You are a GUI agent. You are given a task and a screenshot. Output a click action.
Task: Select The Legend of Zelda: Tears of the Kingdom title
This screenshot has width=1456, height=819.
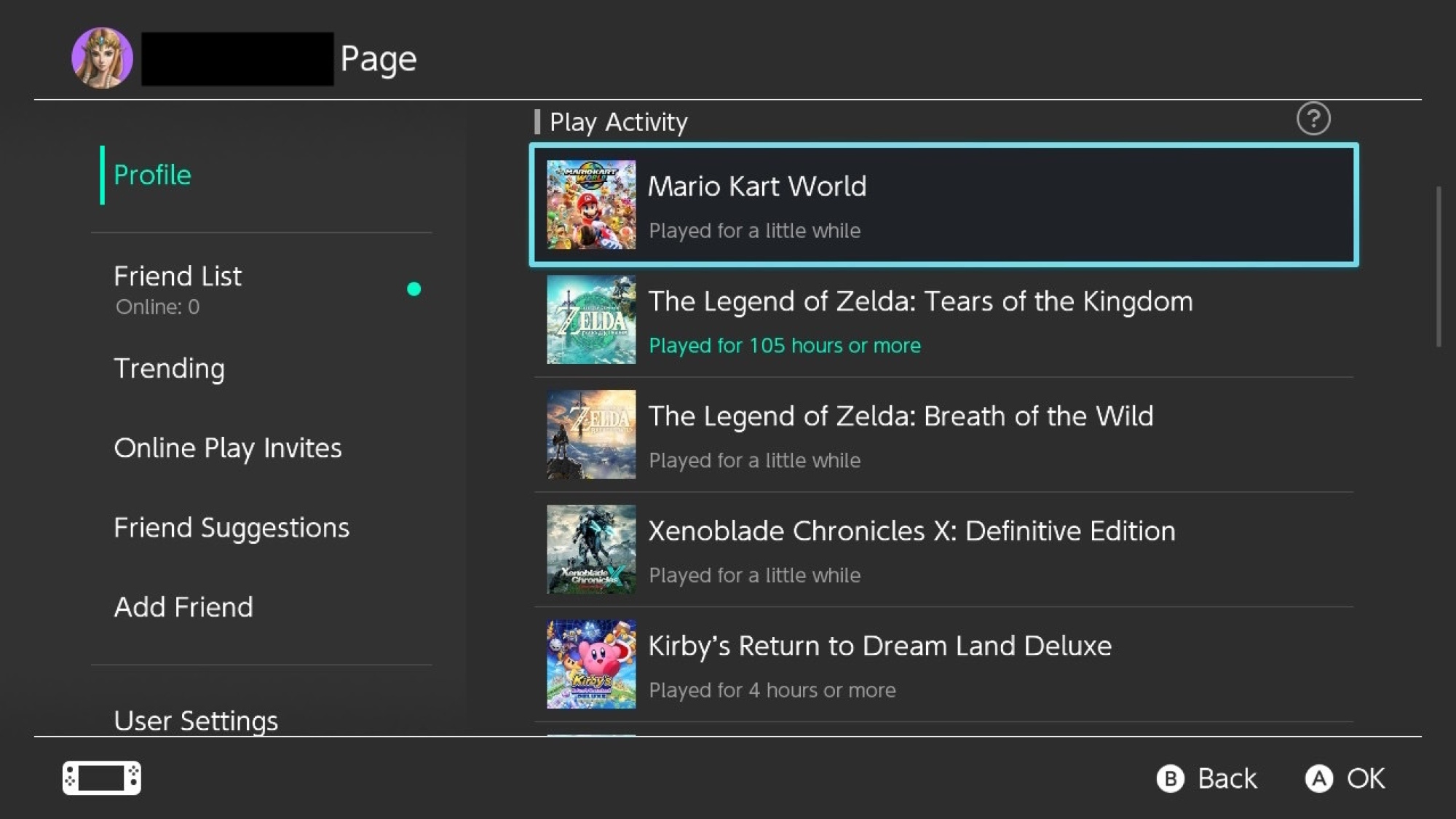pos(921,301)
